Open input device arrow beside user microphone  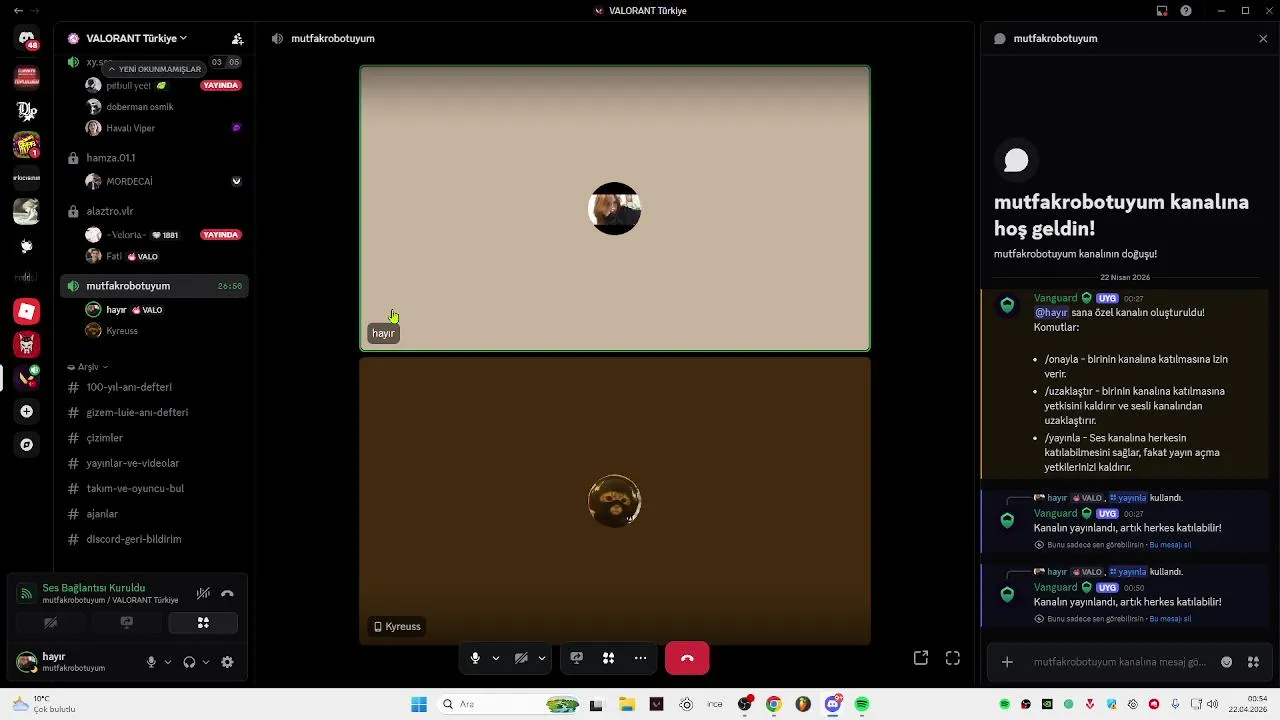pyautogui.click(x=167, y=662)
